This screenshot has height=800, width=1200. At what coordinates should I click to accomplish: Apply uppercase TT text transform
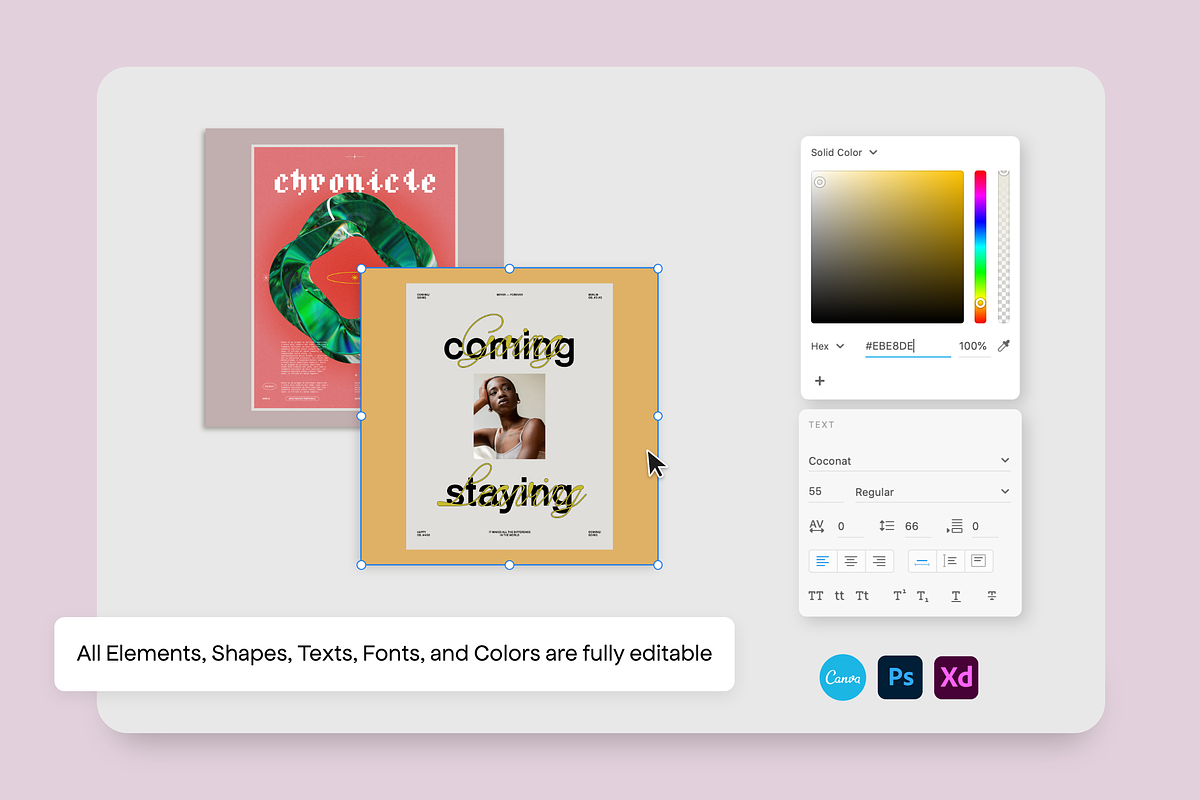point(816,596)
